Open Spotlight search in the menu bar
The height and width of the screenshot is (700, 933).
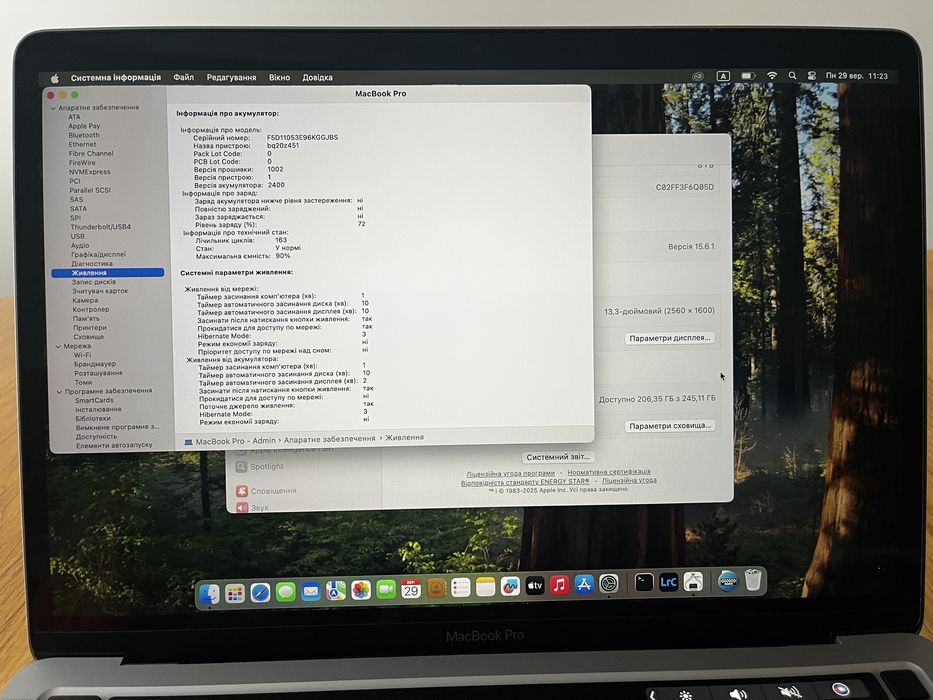pos(792,76)
